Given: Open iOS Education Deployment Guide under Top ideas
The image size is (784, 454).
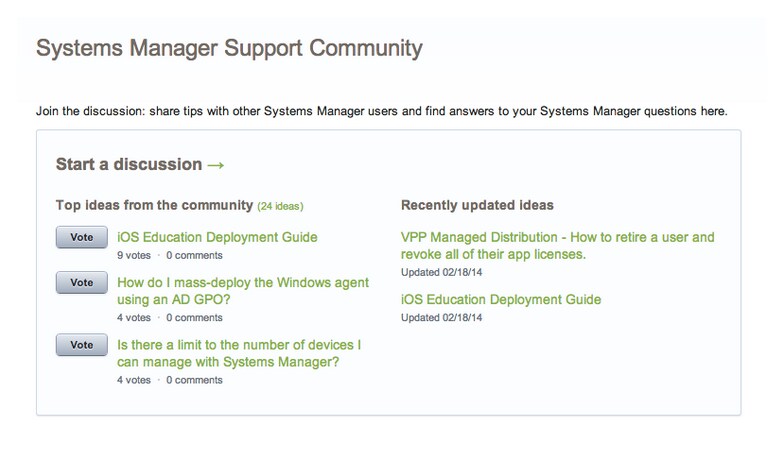Looking at the screenshot, I should tap(217, 237).
